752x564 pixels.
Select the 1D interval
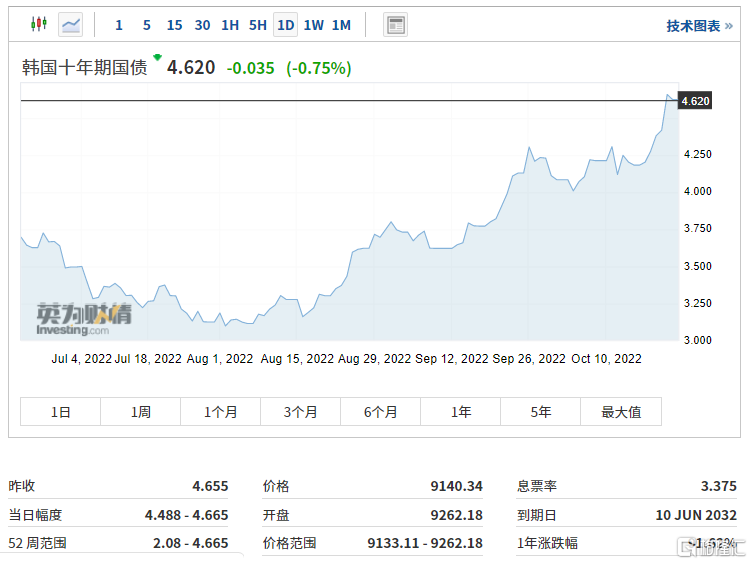click(286, 25)
